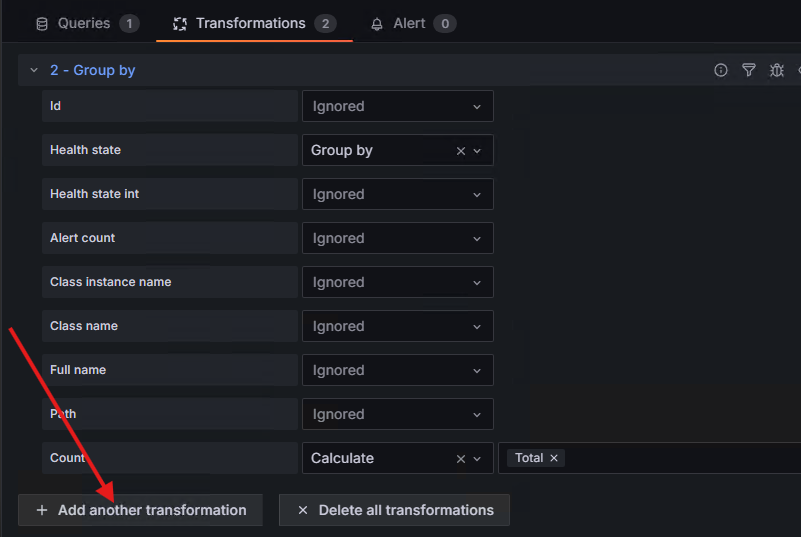801x537 pixels.
Task: Switch to the Alert tab
Action: click(x=412, y=23)
